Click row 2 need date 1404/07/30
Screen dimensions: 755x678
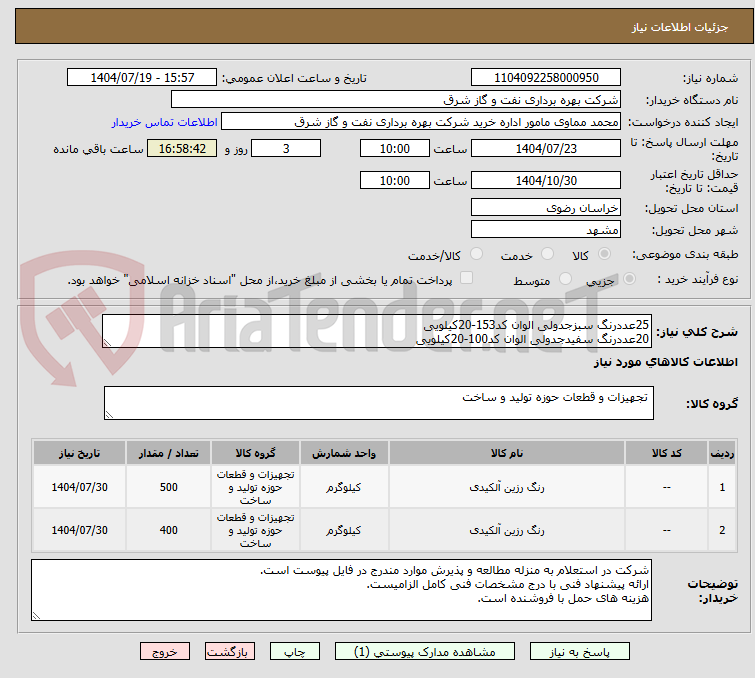pyautogui.click(x=79, y=530)
